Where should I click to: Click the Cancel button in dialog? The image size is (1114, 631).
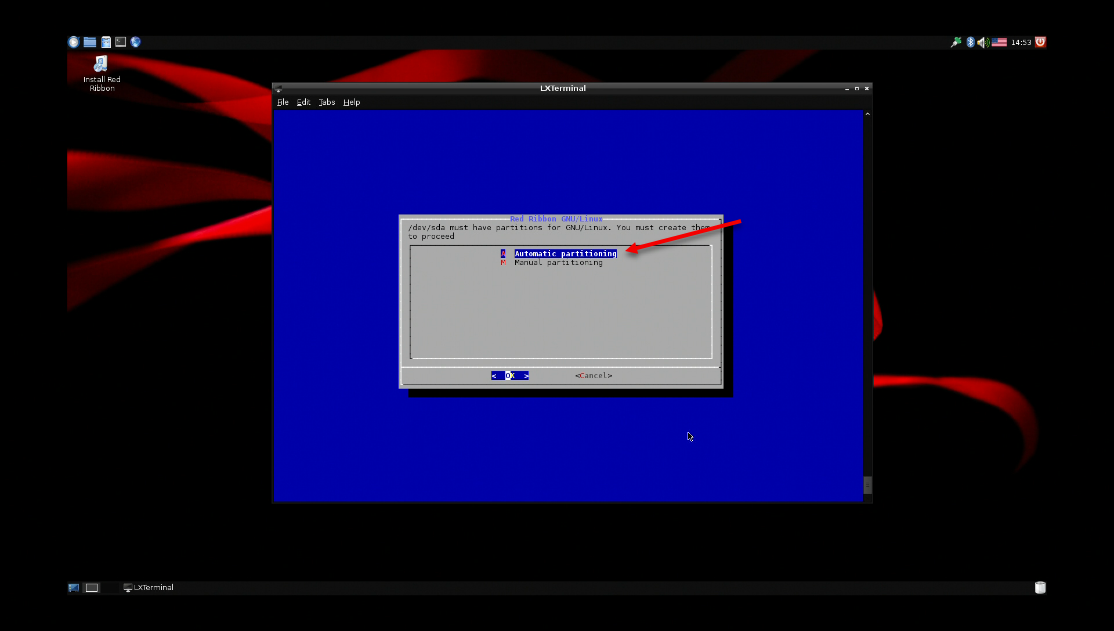click(593, 376)
